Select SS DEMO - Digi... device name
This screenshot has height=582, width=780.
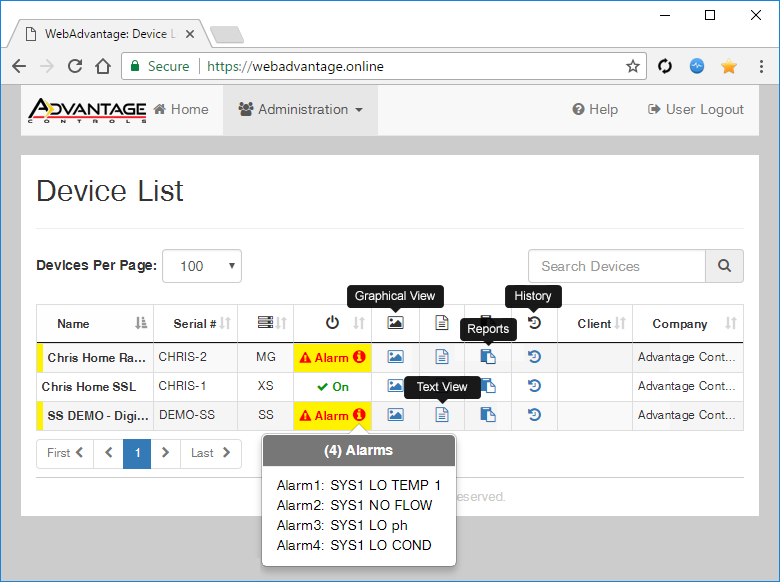click(98, 415)
